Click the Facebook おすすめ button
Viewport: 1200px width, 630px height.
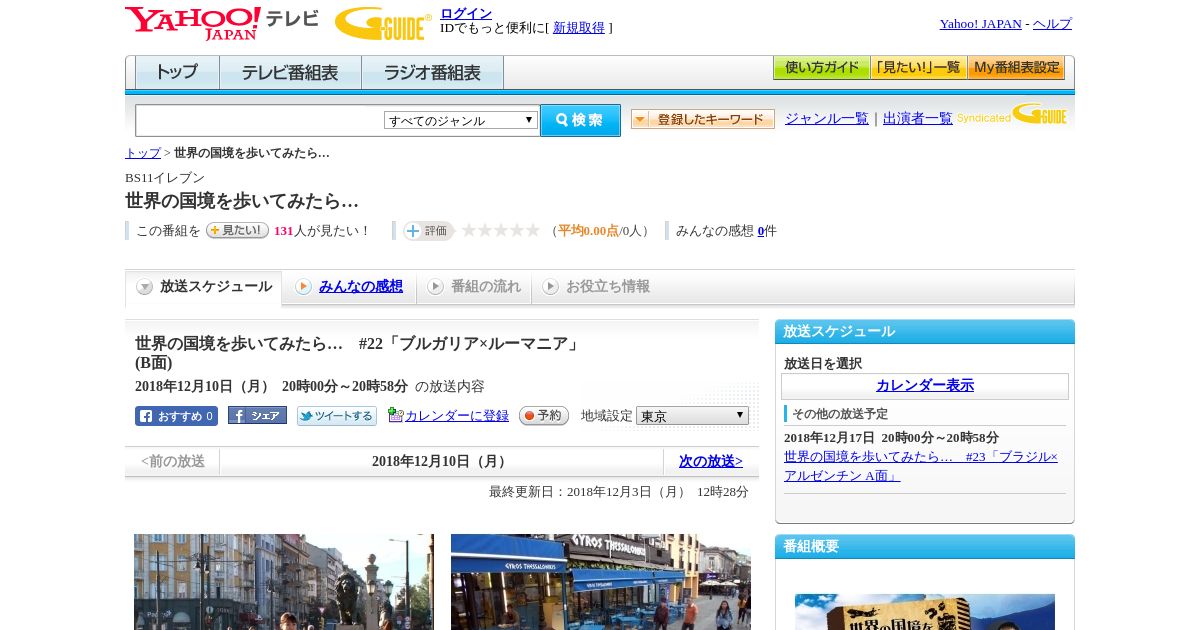coord(176,416)
